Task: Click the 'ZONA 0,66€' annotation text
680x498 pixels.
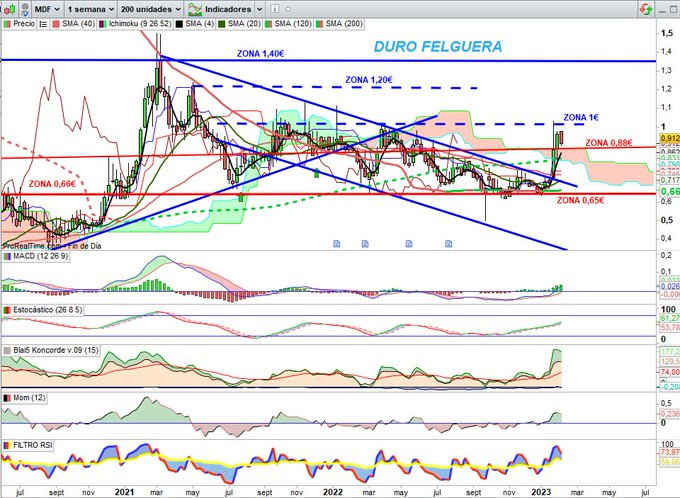Action: click(x=52, y=184)
